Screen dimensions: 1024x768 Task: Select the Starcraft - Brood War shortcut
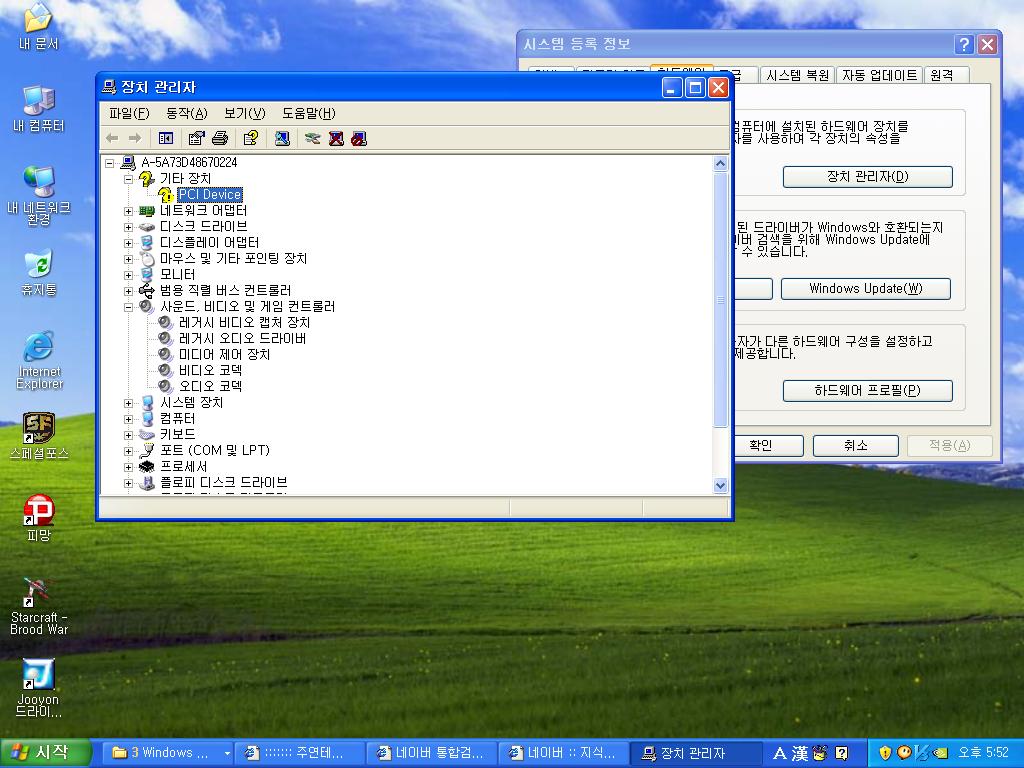click(39, 607)
